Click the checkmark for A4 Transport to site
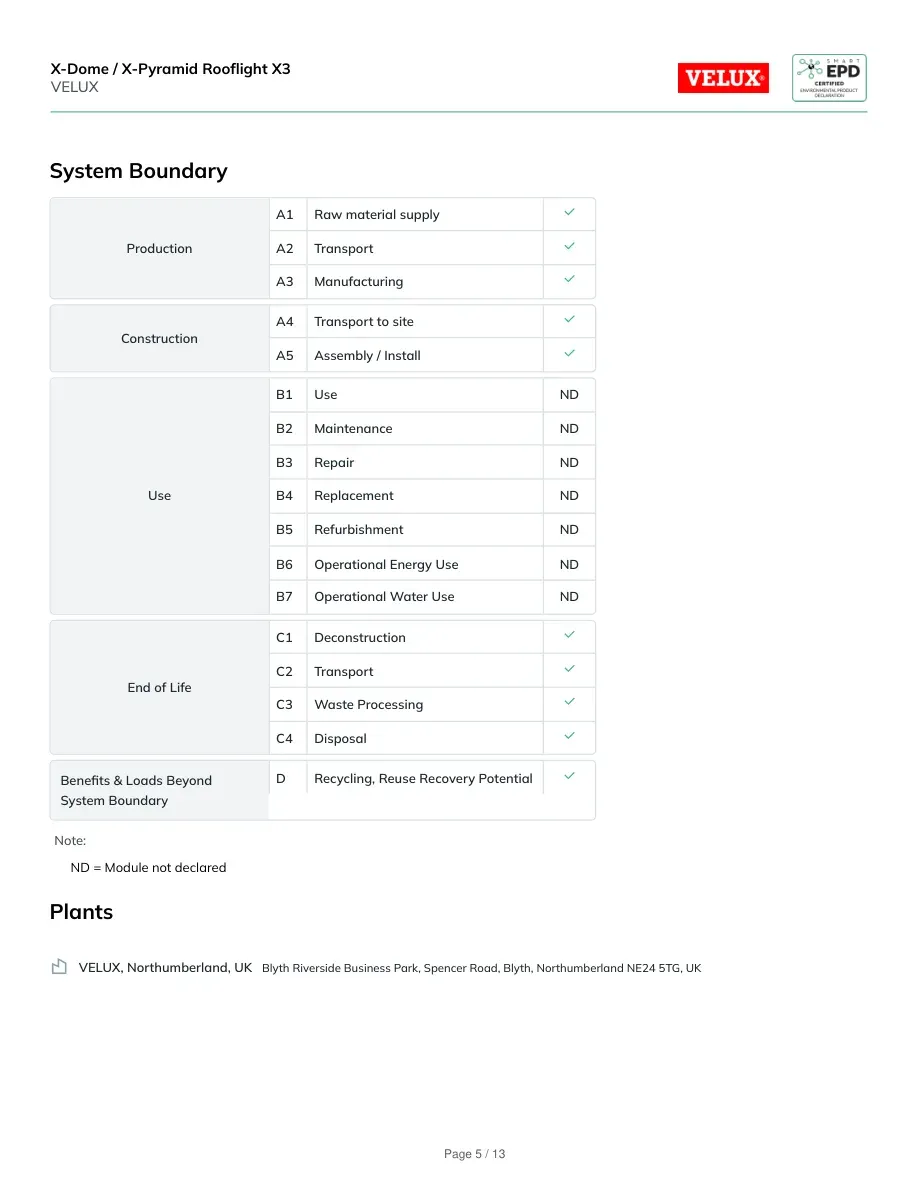This screenshot has height=1188, width=918. tap(569, 319)
